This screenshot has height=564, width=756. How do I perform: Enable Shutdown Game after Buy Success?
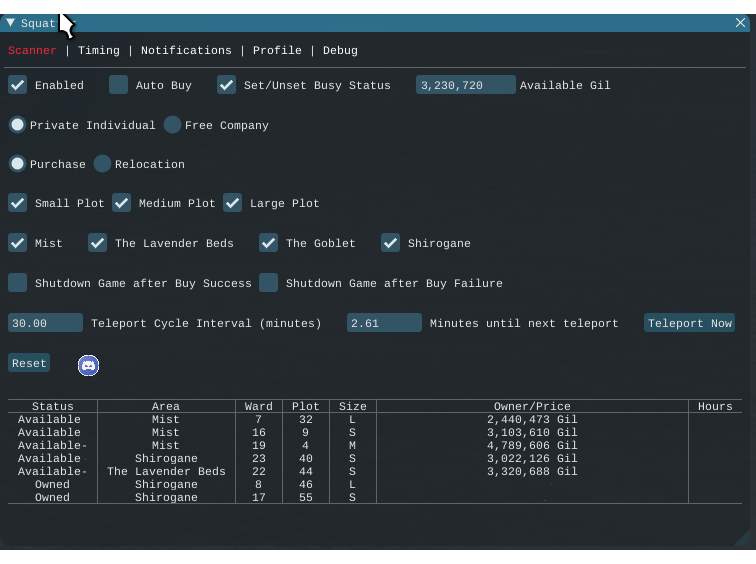18,283
